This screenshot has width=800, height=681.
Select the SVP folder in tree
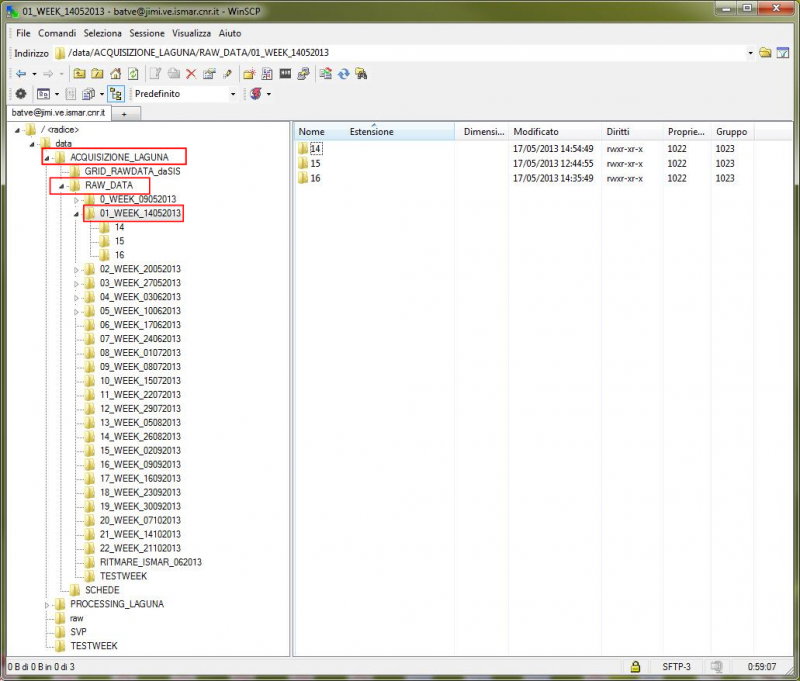[78, 632]
